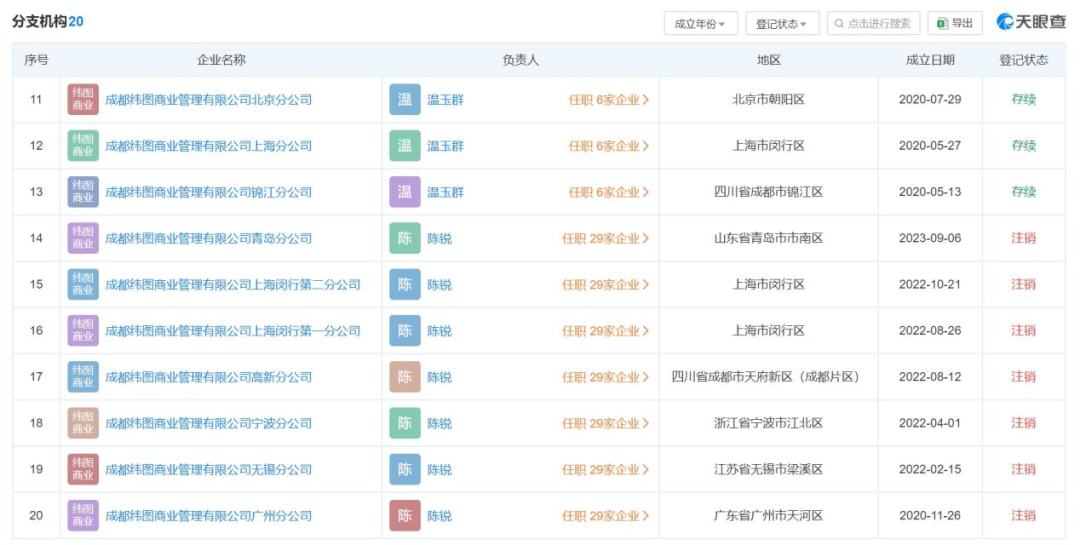Screen dimensions: 1080x545
Task: Click the 陈 avatar in the 高新分公司 row
Action: click(405, 377)
